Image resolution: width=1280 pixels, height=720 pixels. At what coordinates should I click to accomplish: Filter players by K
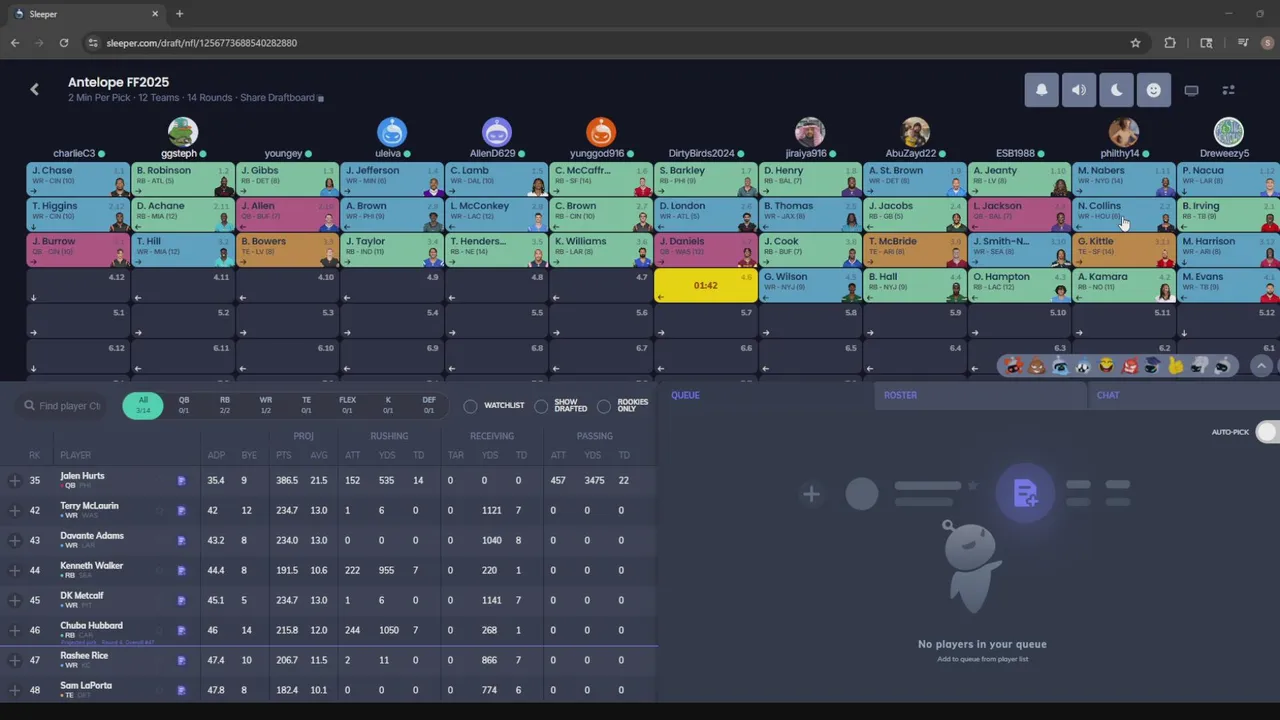click(x=388, y=405)
